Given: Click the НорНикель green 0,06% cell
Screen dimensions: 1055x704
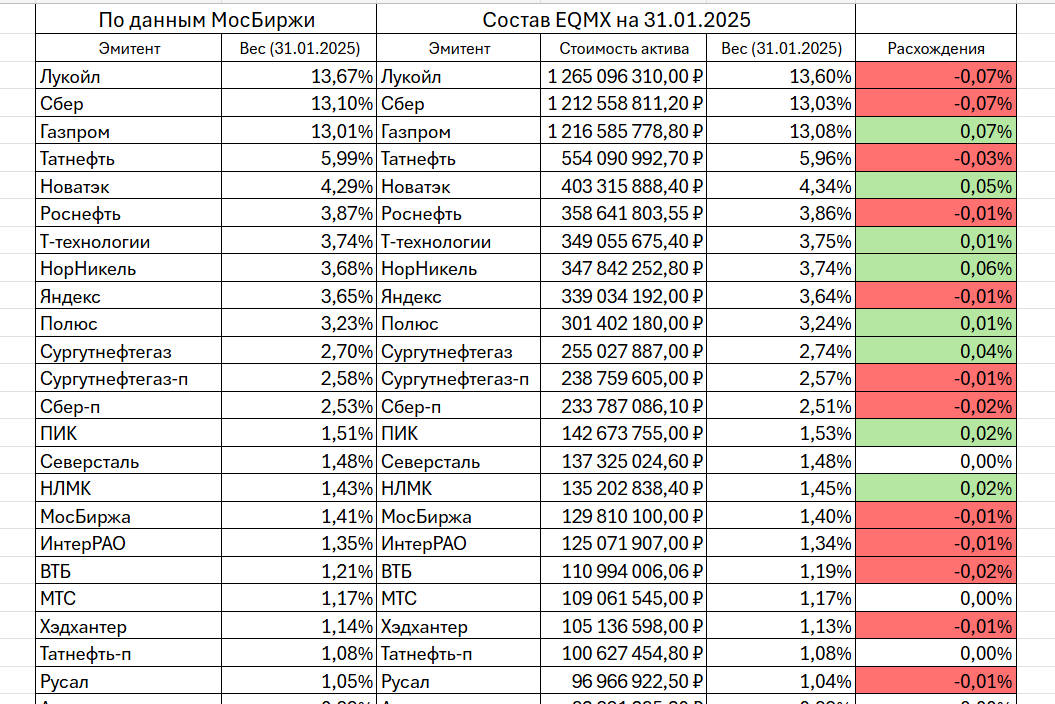Looking at the screenshot, I should click(x=936, y=269).
